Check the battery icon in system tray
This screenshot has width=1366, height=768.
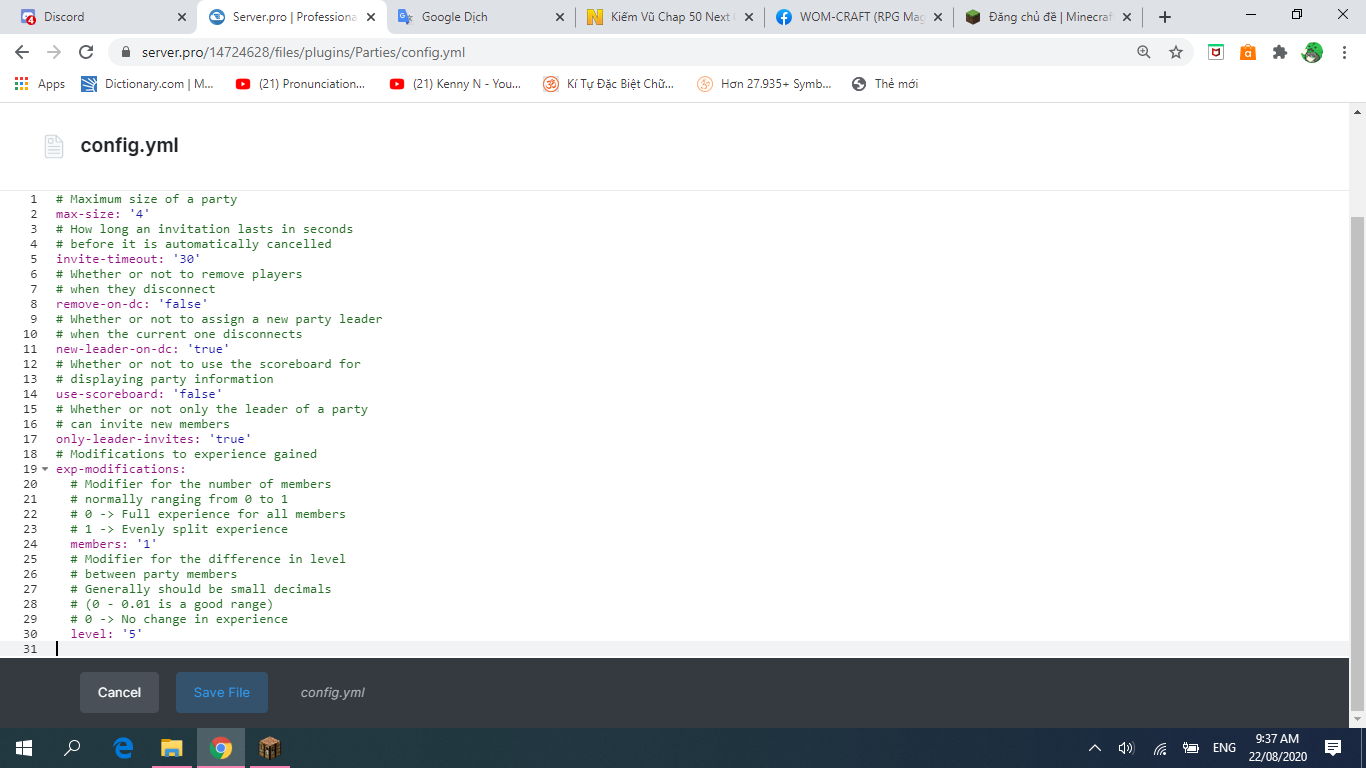(x=1191, y=748)
